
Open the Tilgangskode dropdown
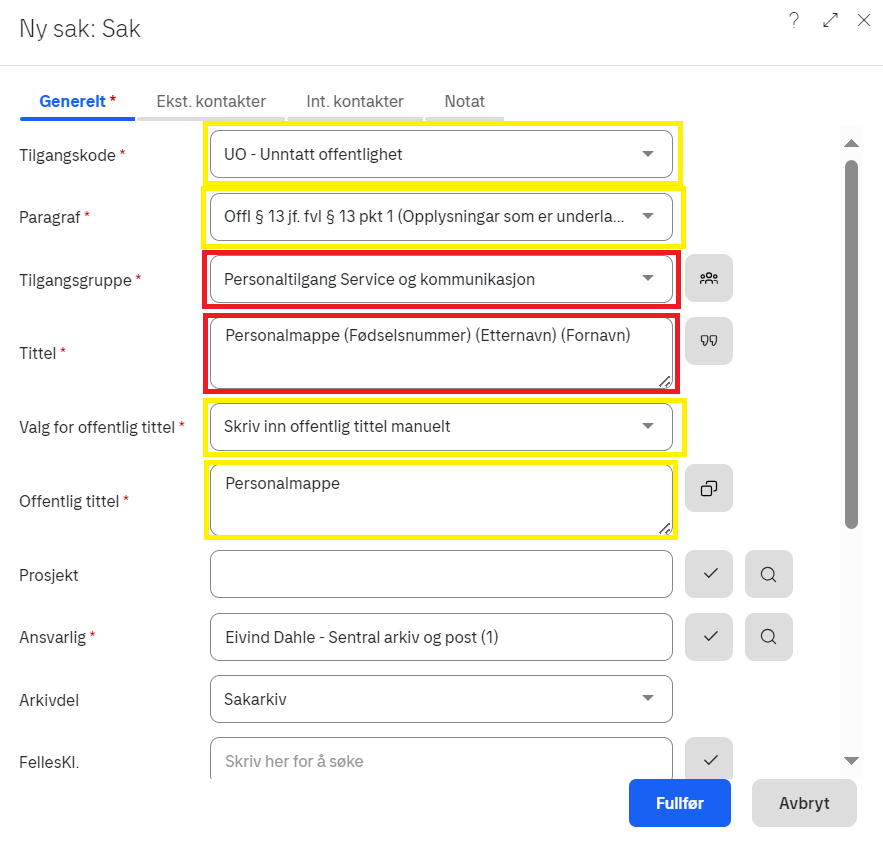(441, 154)
